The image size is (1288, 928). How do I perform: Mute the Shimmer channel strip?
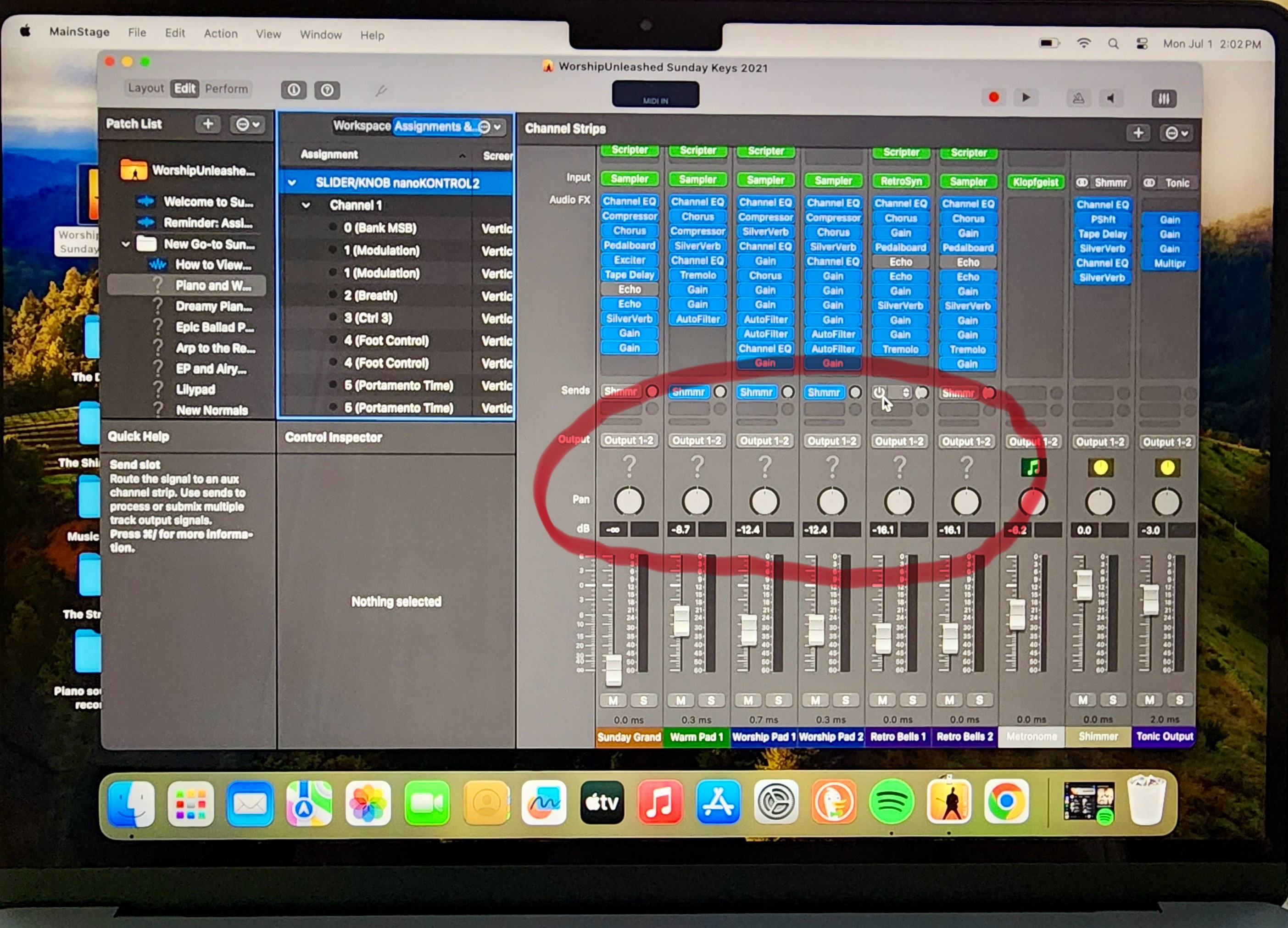(1082, 700)
